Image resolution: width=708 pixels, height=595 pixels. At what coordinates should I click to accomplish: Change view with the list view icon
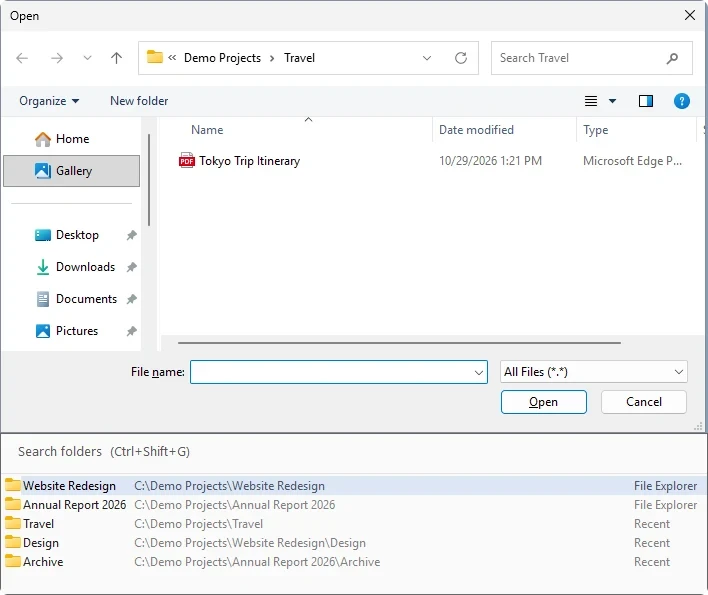591,101
